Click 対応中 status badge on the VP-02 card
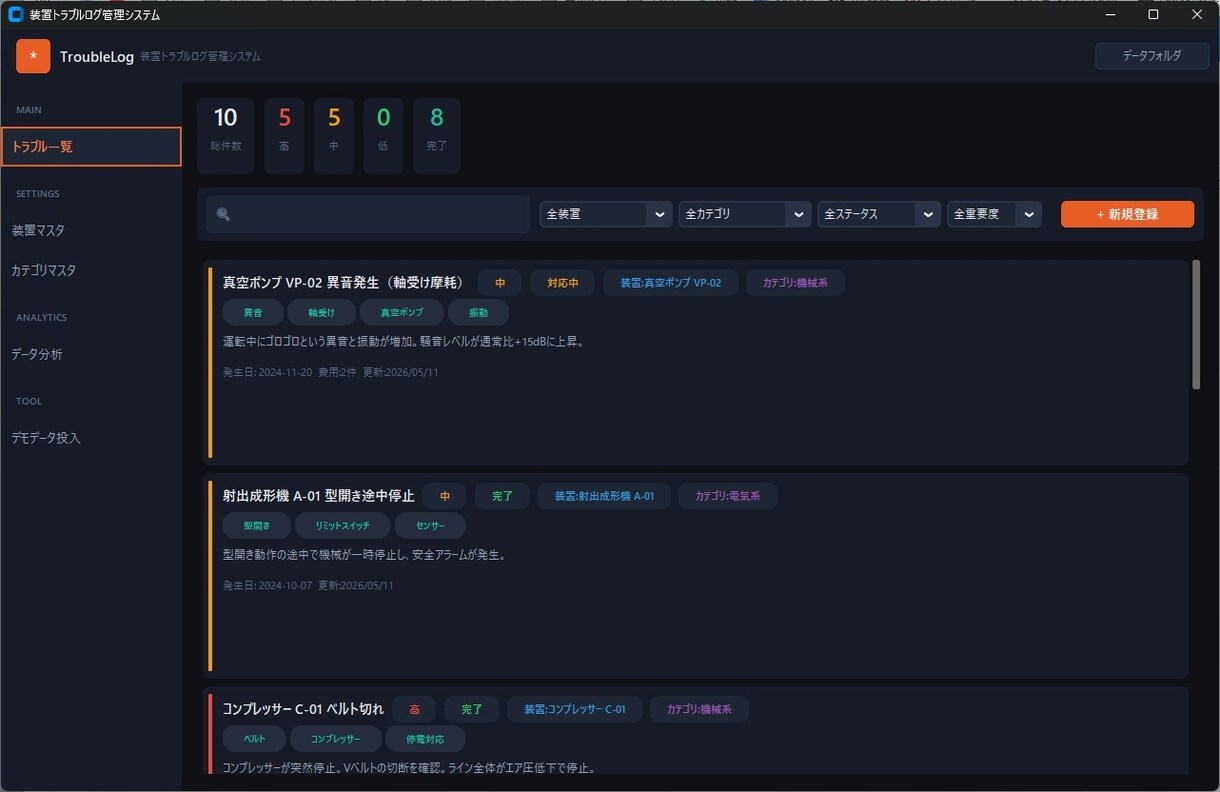The image size is (1220, 792). (562, 283)
